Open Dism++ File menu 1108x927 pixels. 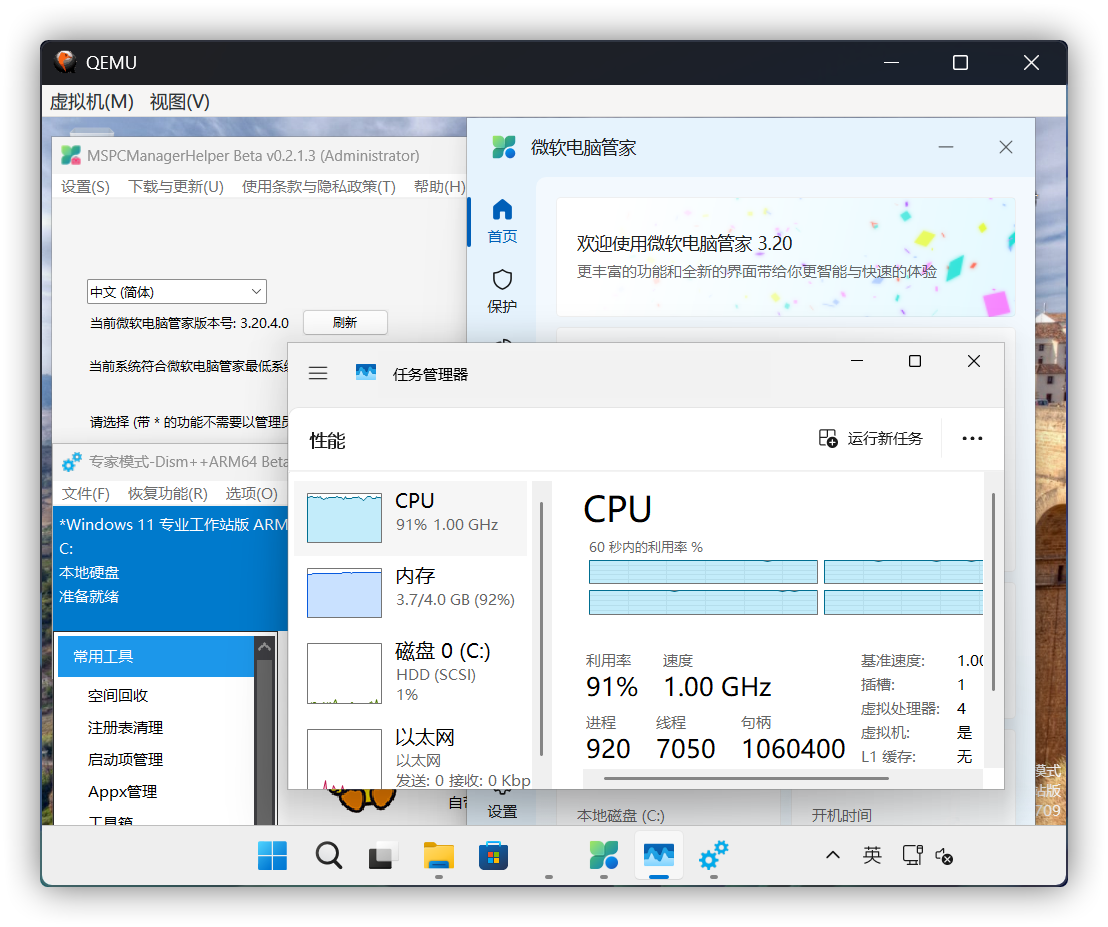click(x=86, y=493)
